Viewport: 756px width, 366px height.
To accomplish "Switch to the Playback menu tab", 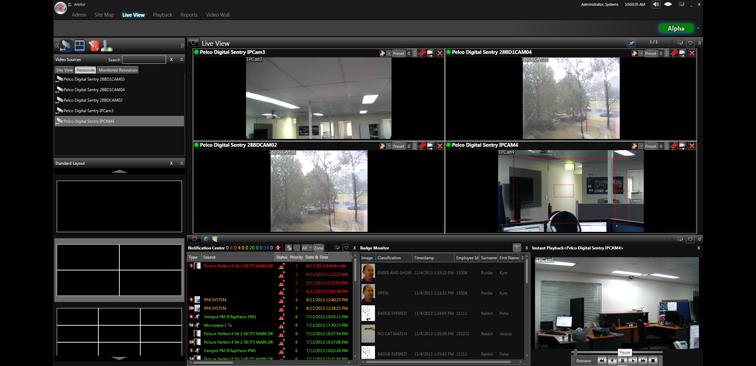I will pyautogui.click(x=162, y=15).
